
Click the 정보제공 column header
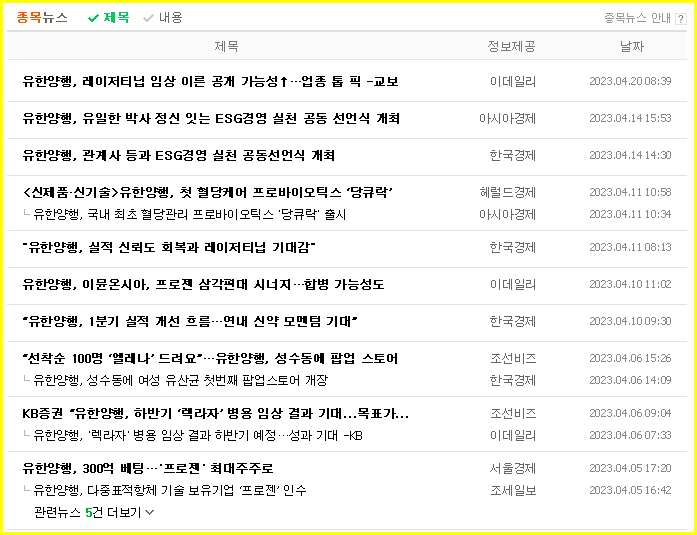[511, 46]
